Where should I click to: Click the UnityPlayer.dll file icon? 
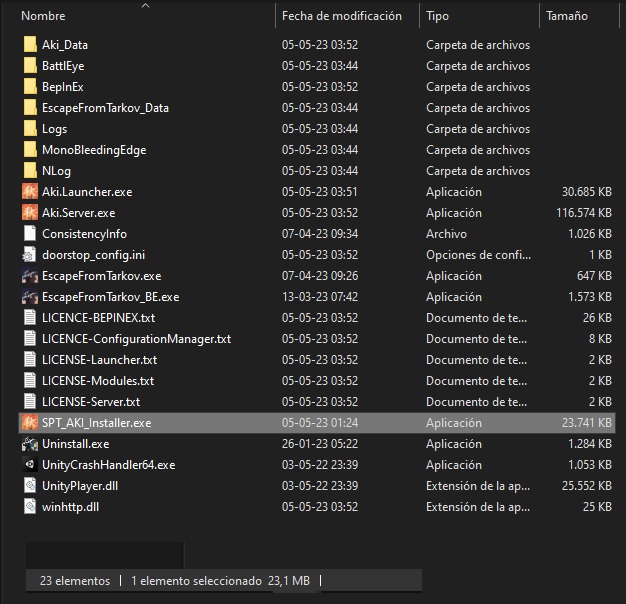[x=30, y=486]
